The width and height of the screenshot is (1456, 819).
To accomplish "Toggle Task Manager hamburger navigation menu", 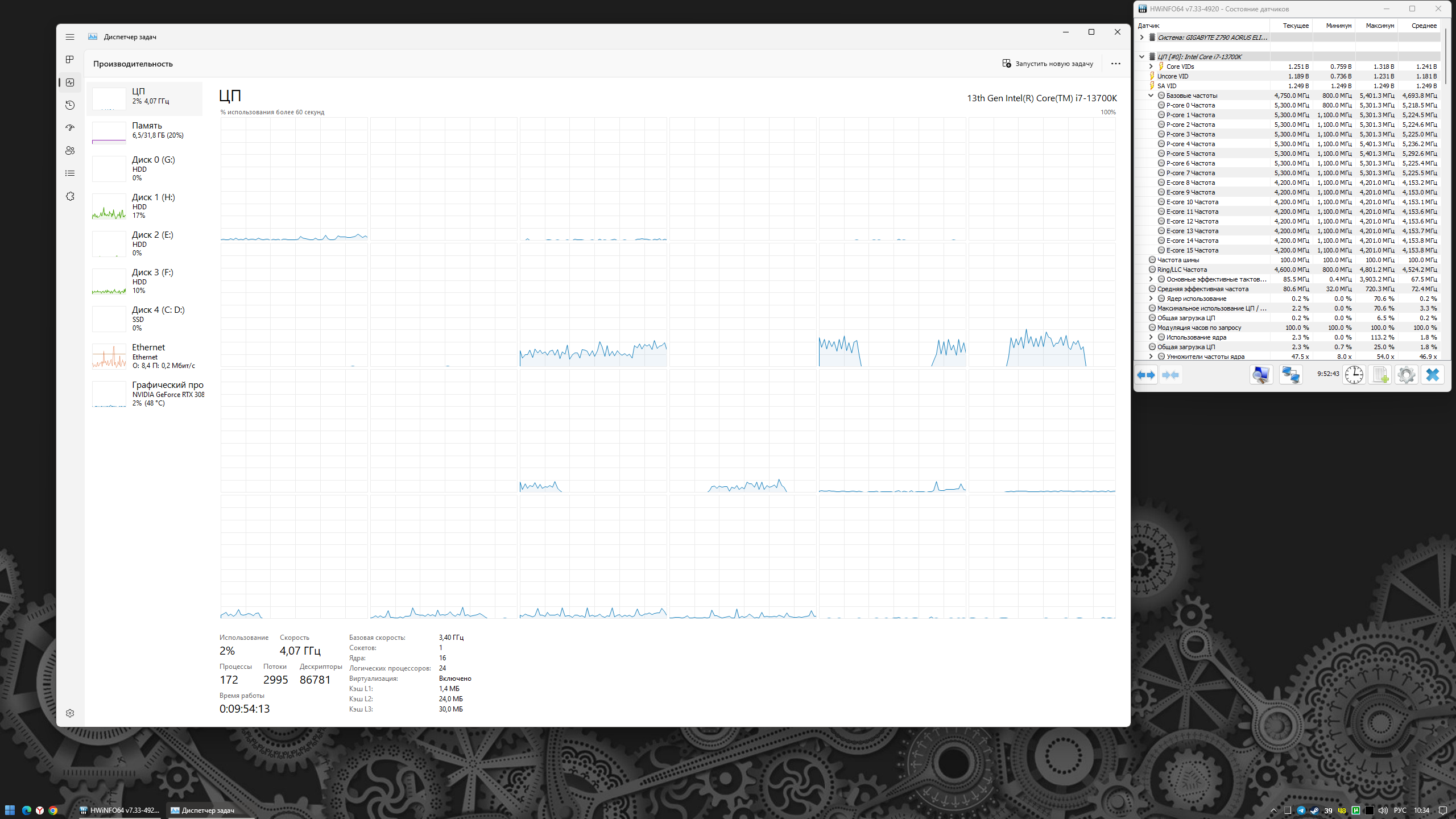I will pos(70,37).
